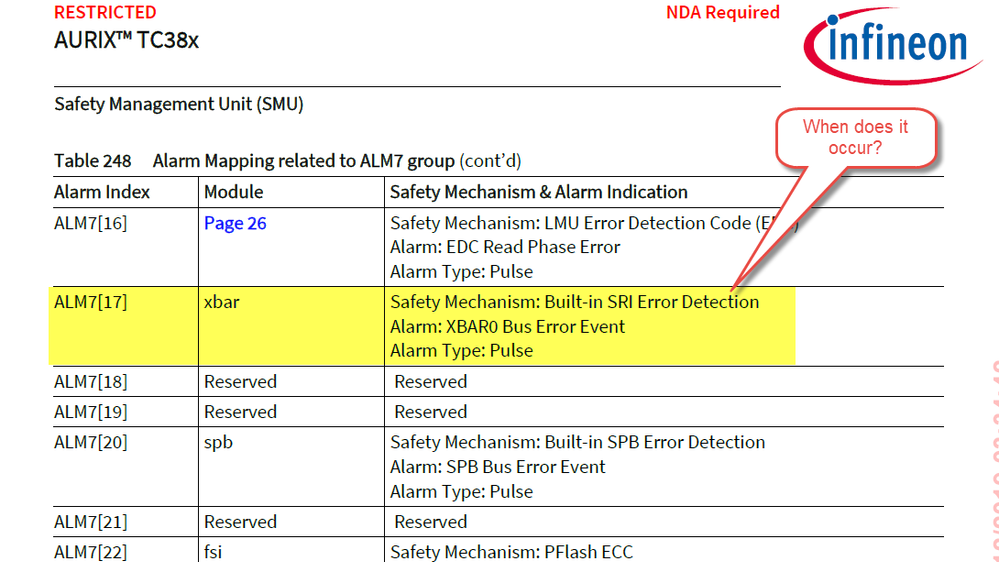
Task: Click 'Safety Mechanism: LMU Error Detection Code' line
Action: click(594, 224)
